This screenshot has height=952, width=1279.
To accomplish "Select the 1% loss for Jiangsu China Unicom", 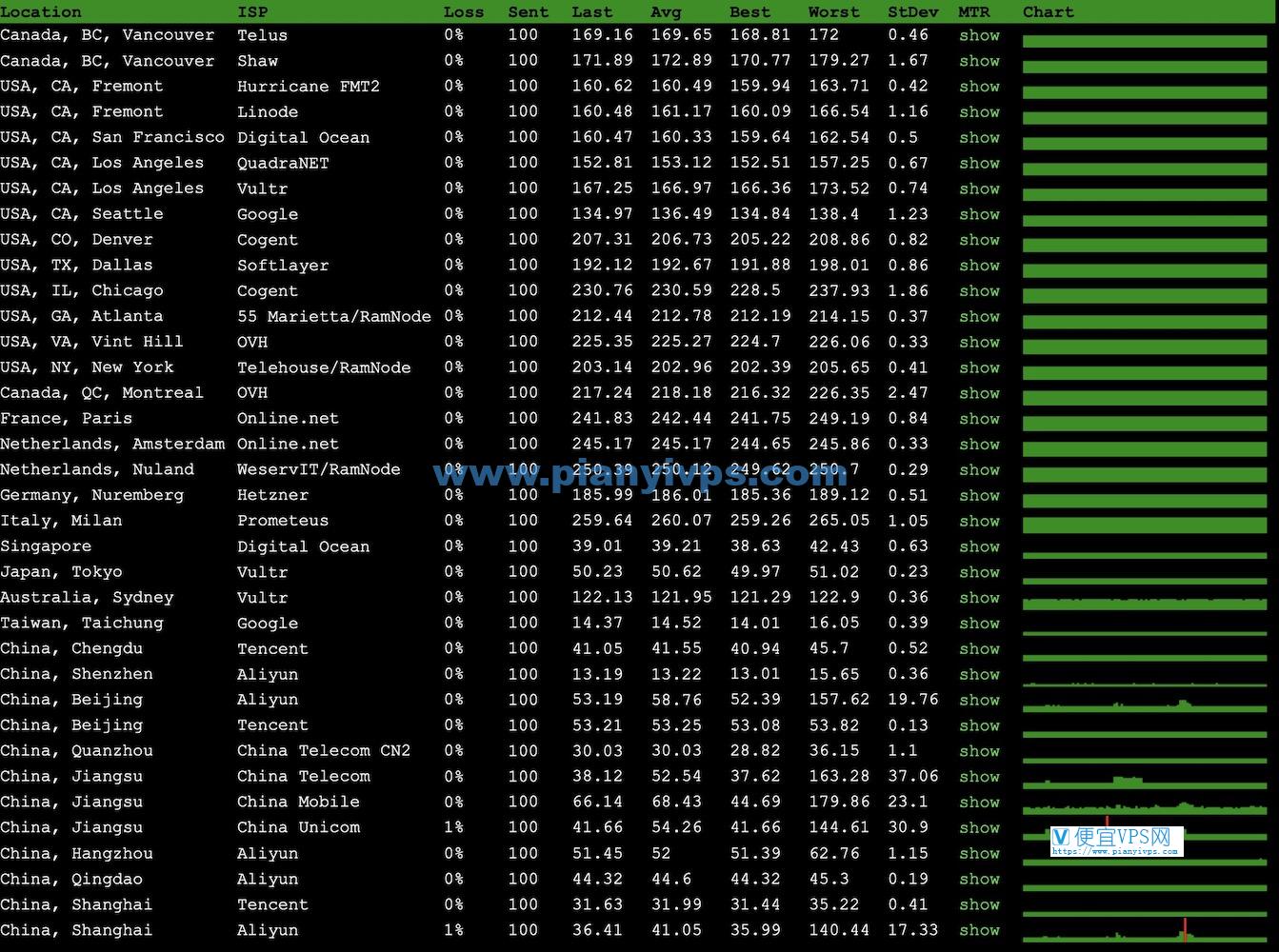I will tap(454, 828).
